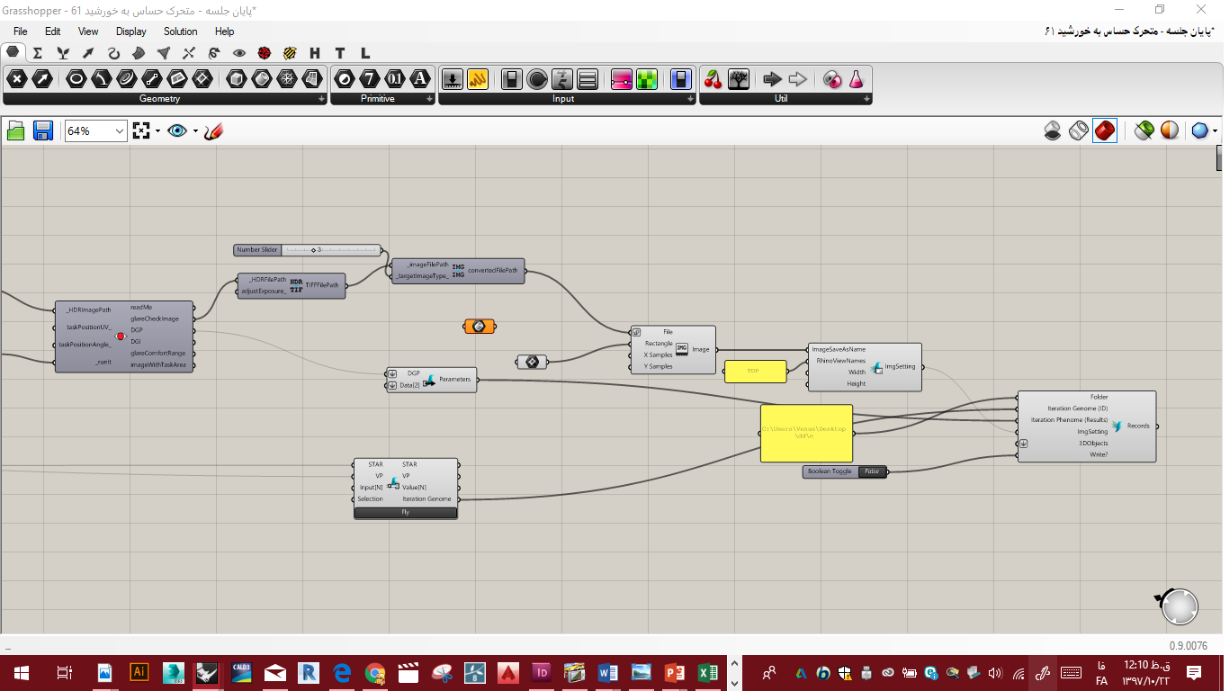Click the yellow file path panel

(806, 433)
